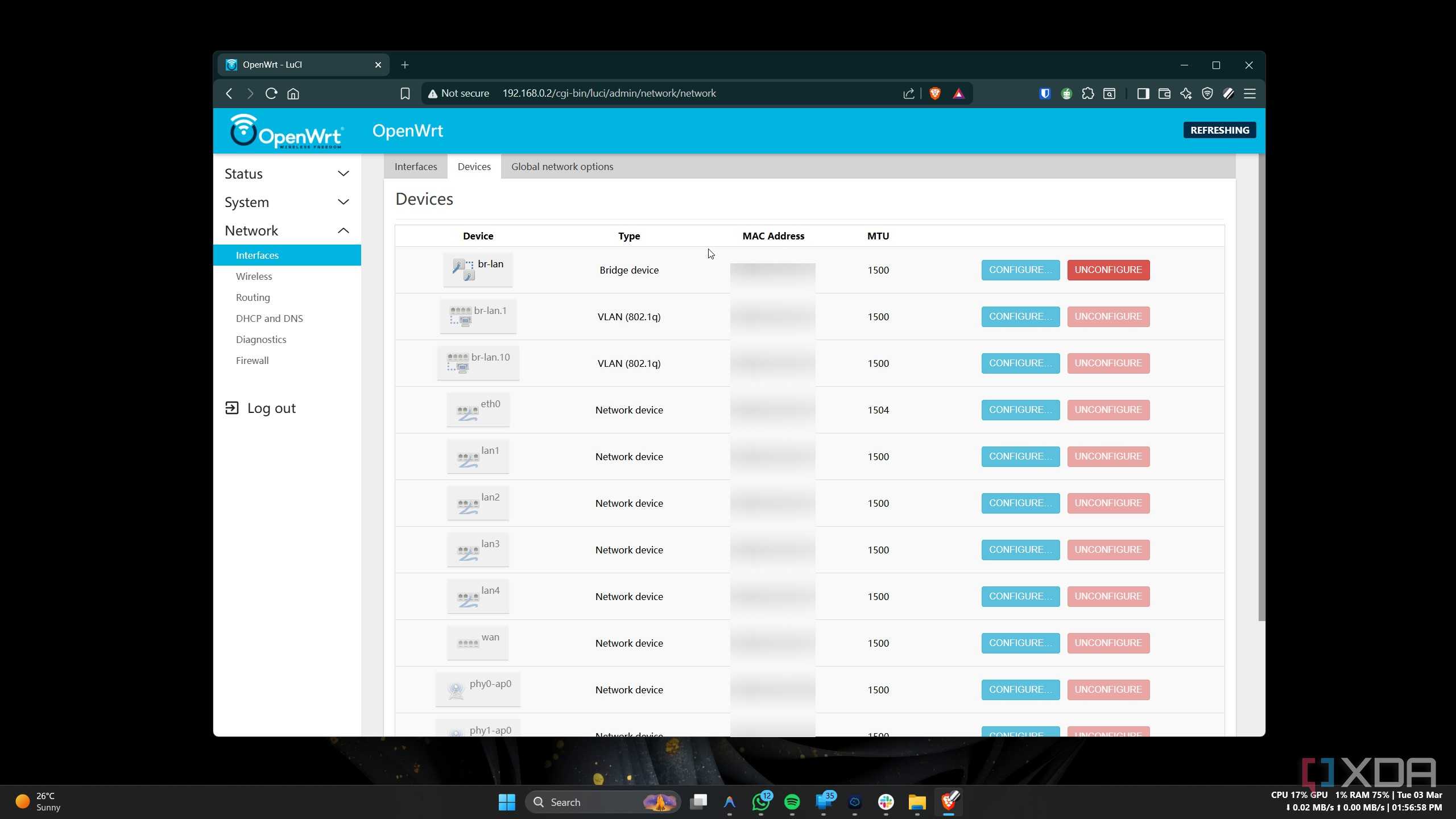The height and width of the screenshot is (819, 1456).
Task: Open Global network options tab
Action: [562, 167]
